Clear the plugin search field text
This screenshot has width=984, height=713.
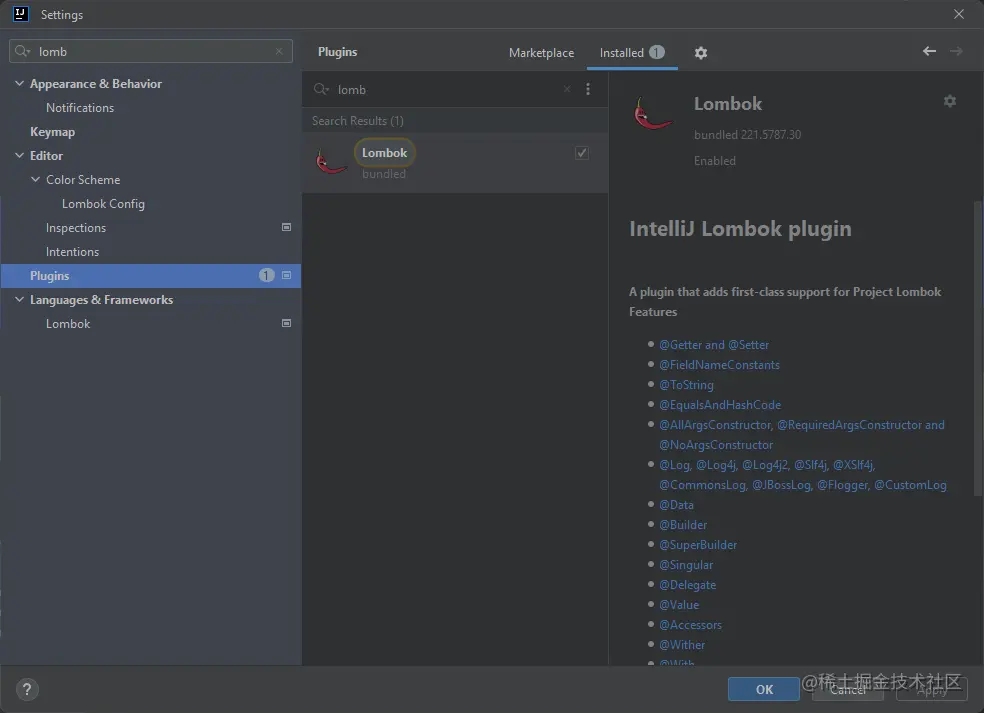click(567, 89)
